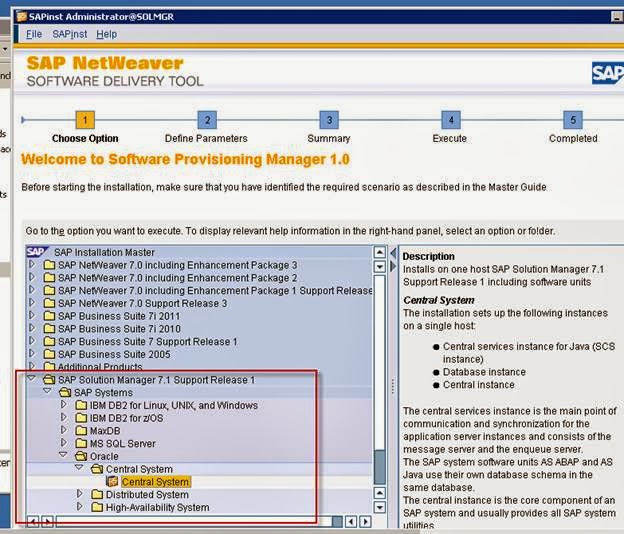Expand SAP NetWeaver 7.0 Enhancement Package 3 node

[32, 264]
